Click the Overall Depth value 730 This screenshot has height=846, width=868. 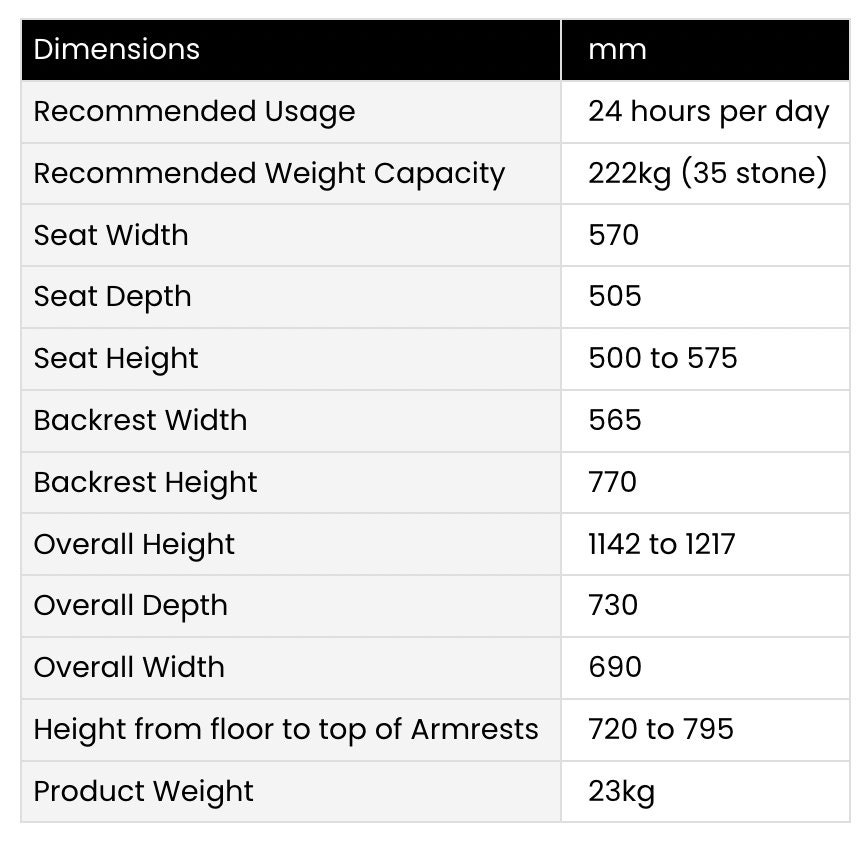(613, 606)
